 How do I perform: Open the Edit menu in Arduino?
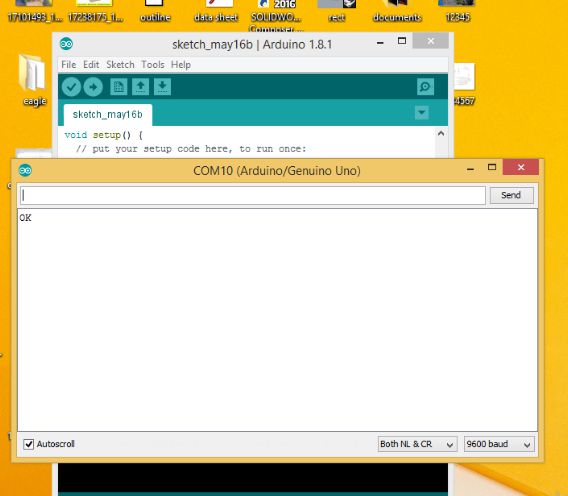tap(91, 64)
